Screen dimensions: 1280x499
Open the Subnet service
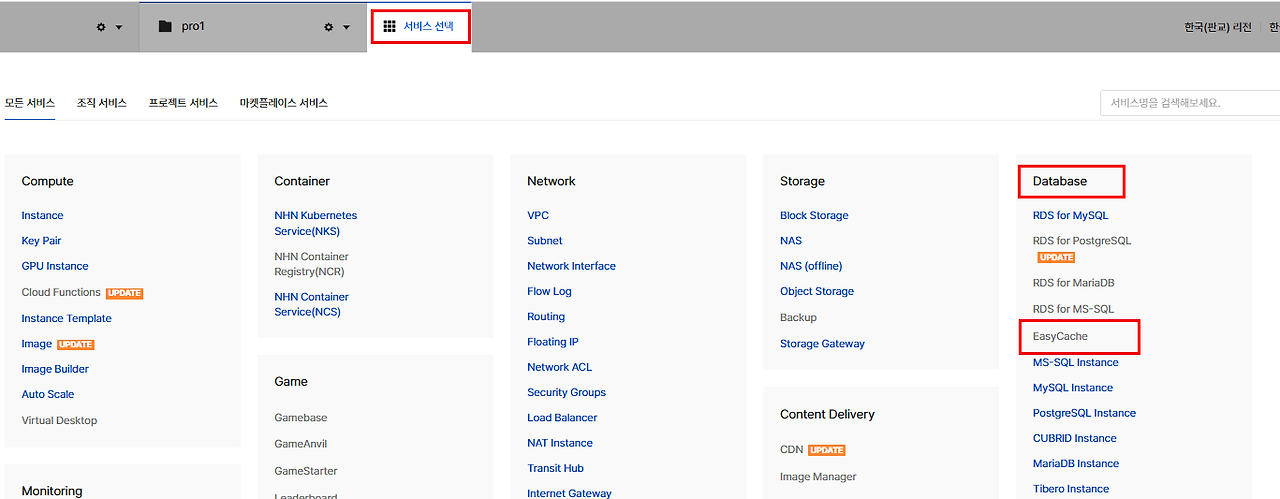pyautogui.click(x=545, y=241)
